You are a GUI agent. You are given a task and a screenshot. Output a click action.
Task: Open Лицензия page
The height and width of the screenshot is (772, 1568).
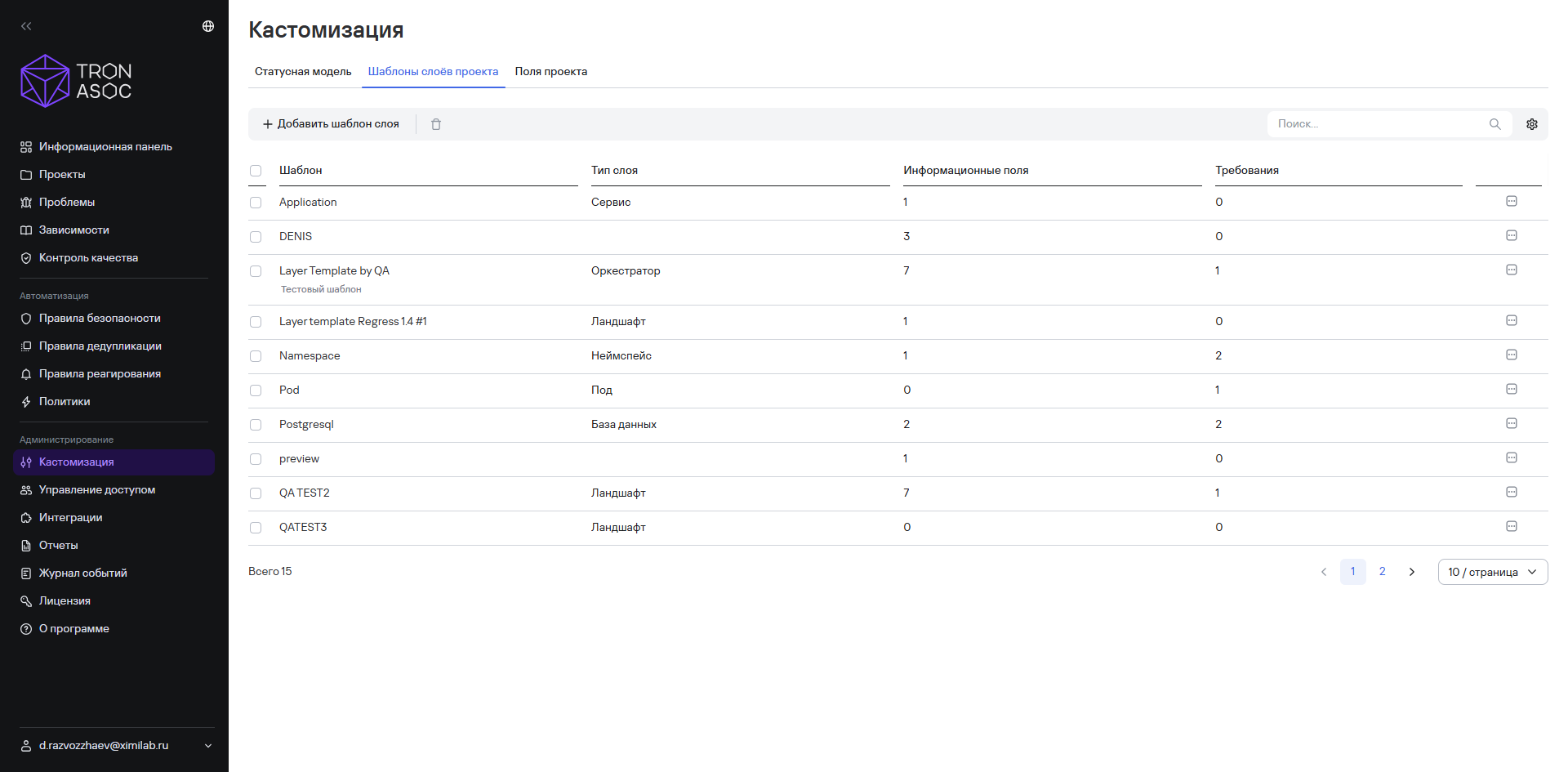[x=114, y=601]
